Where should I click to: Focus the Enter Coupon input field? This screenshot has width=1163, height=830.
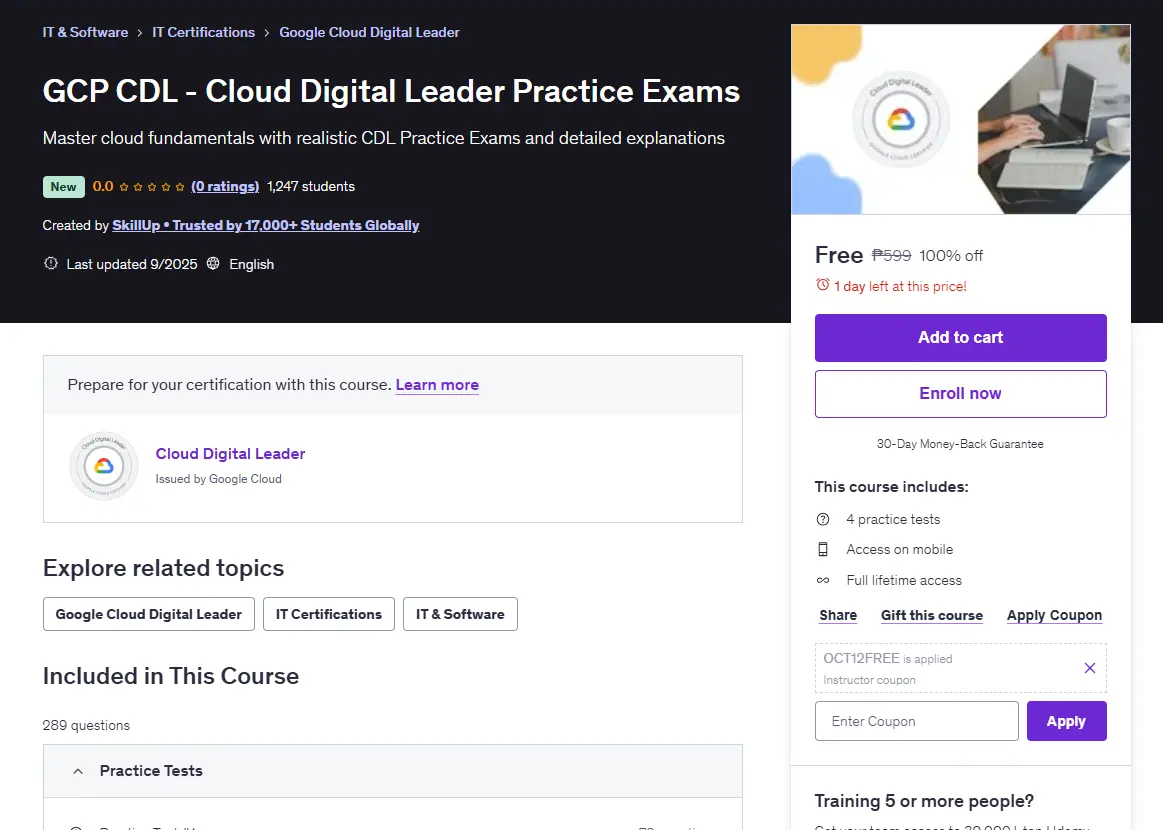[917, 721]
